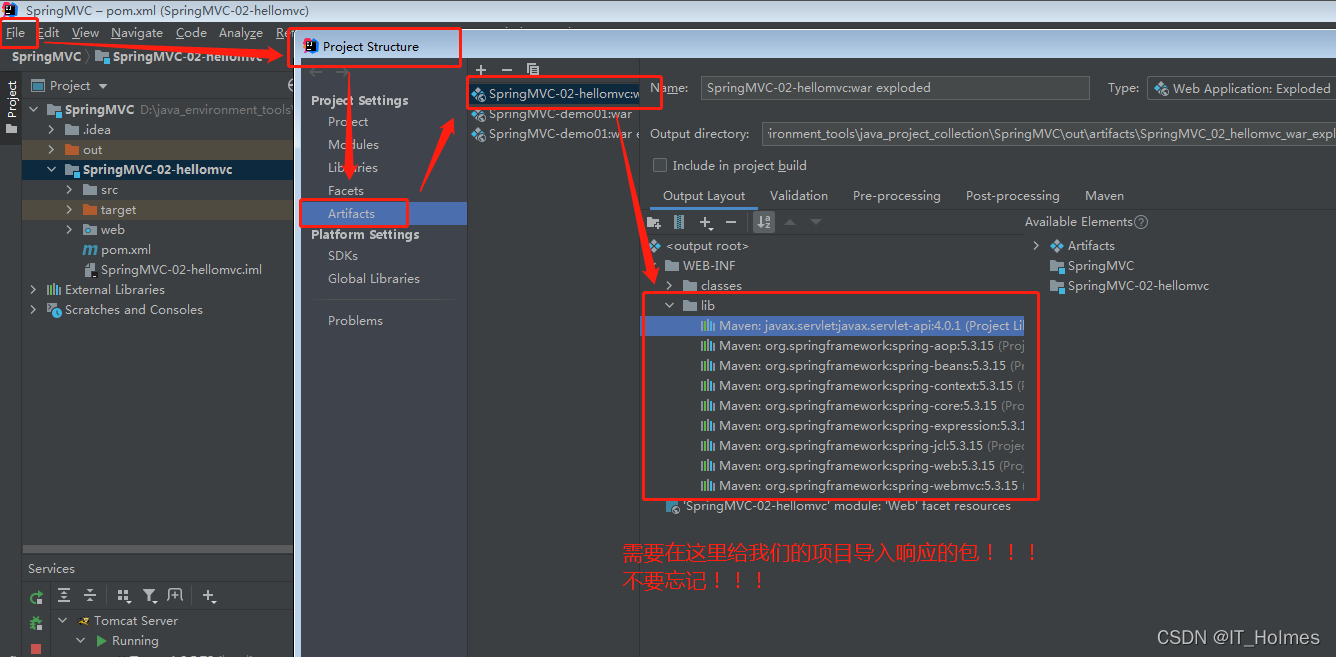Open the artifact Type dropdown
This screenshot has width=1336, height=657.
pos(1241,88)
